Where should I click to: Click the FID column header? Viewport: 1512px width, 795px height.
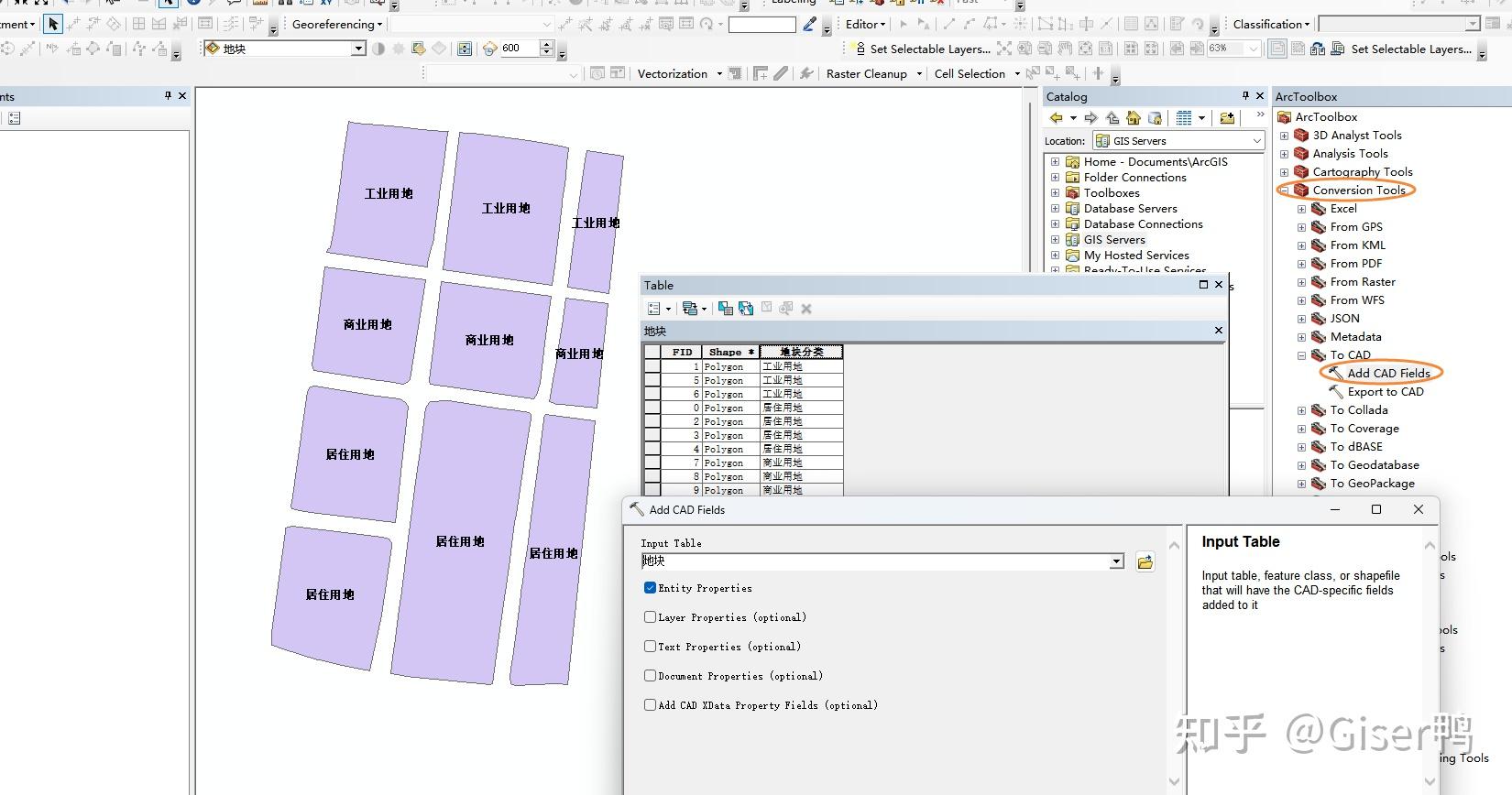click(x=682, y=352)
